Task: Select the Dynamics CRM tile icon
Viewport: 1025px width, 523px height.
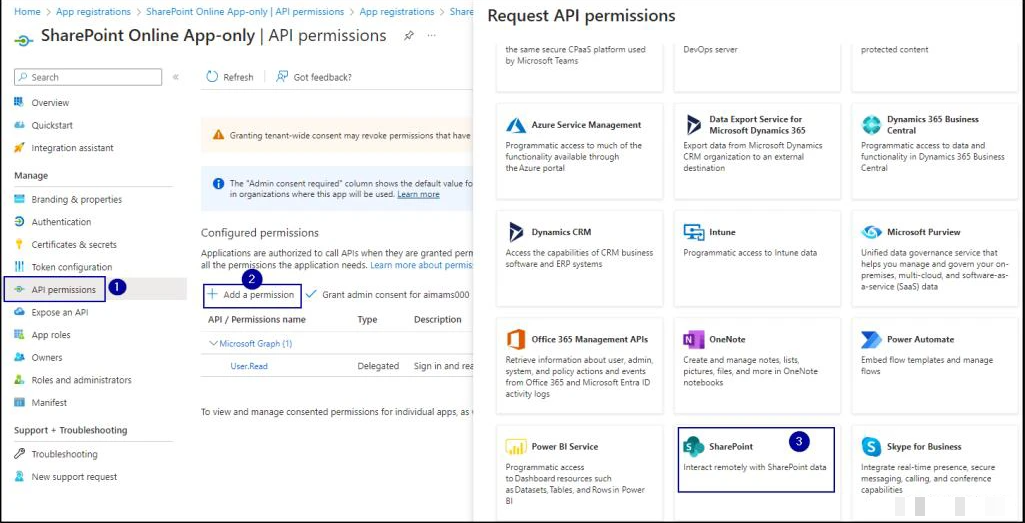Action: [516, 232]
